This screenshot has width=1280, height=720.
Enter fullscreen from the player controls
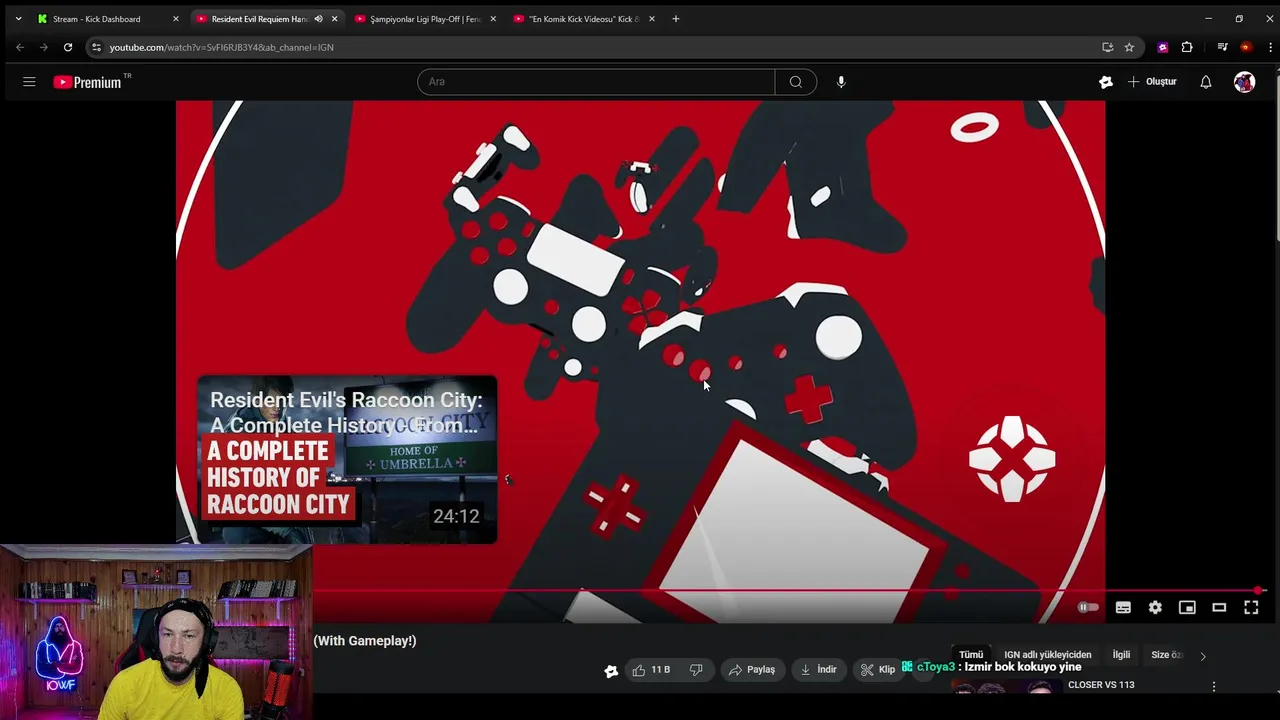point(1251,607)
